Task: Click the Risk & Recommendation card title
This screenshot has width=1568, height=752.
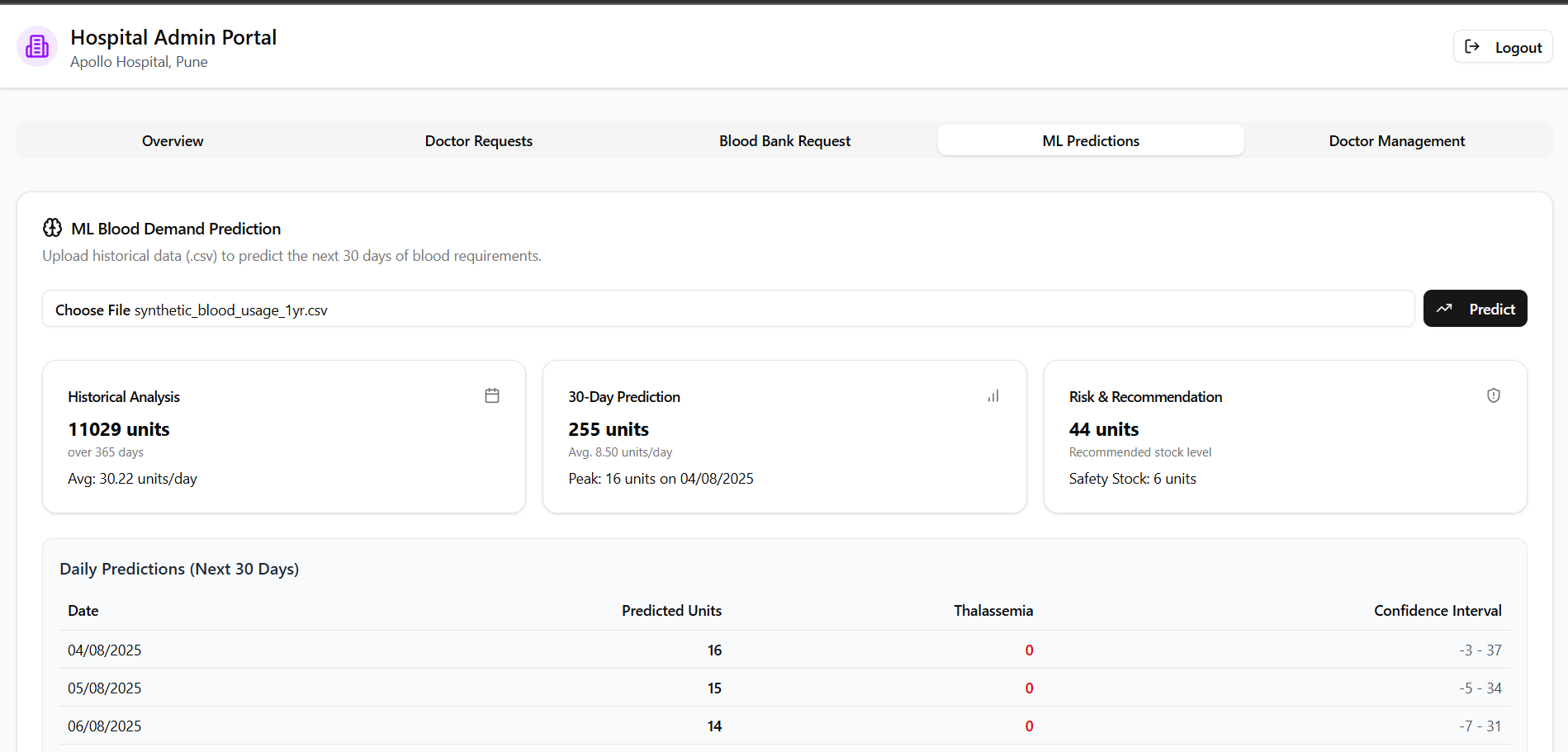Action: tap(1145, 397)
